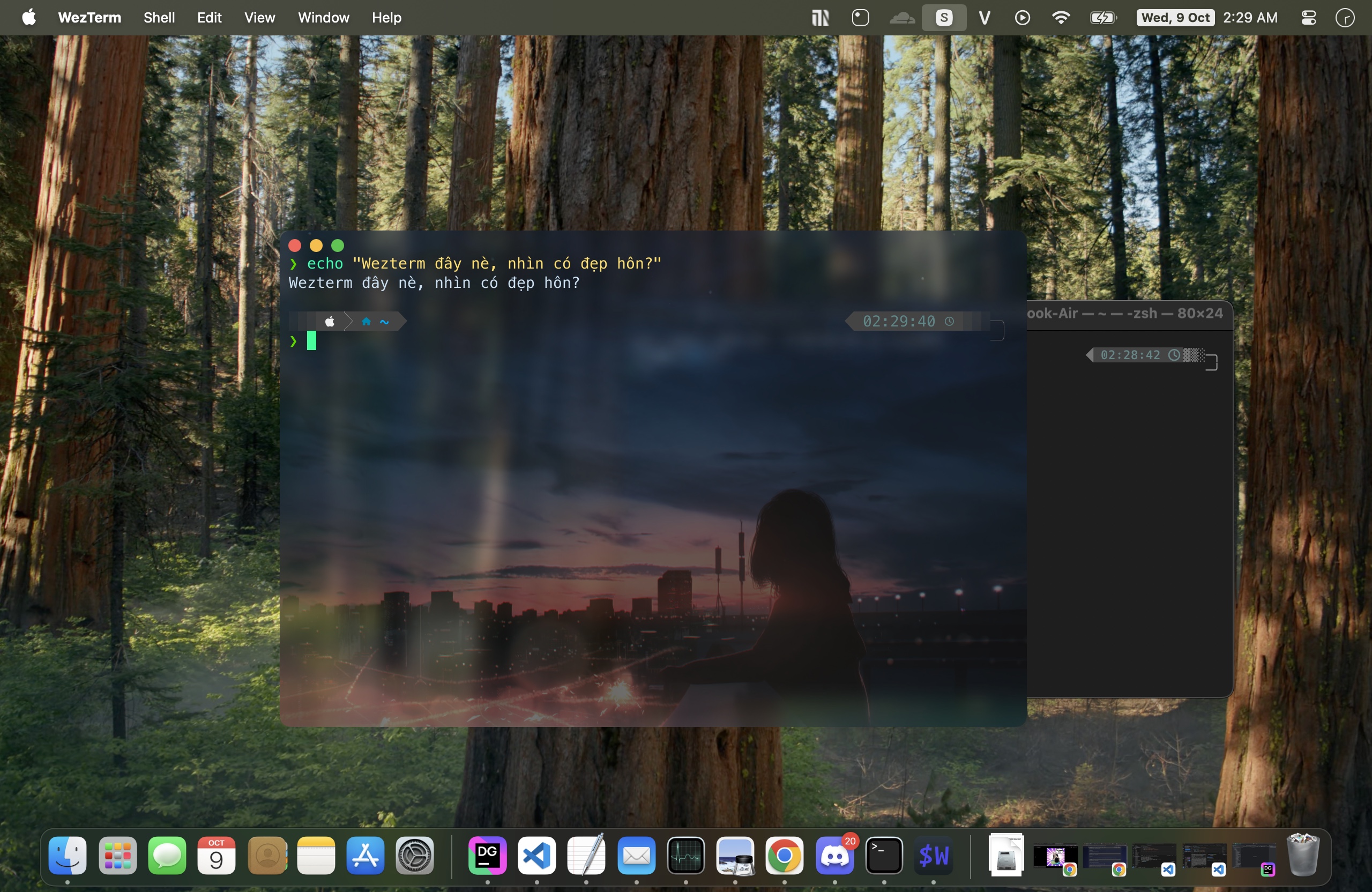Image resolution: width=1372 pixels, height=892 pixels.
Task: Open Activity Monitor from the Dock
Action: [x=685, y=855]
